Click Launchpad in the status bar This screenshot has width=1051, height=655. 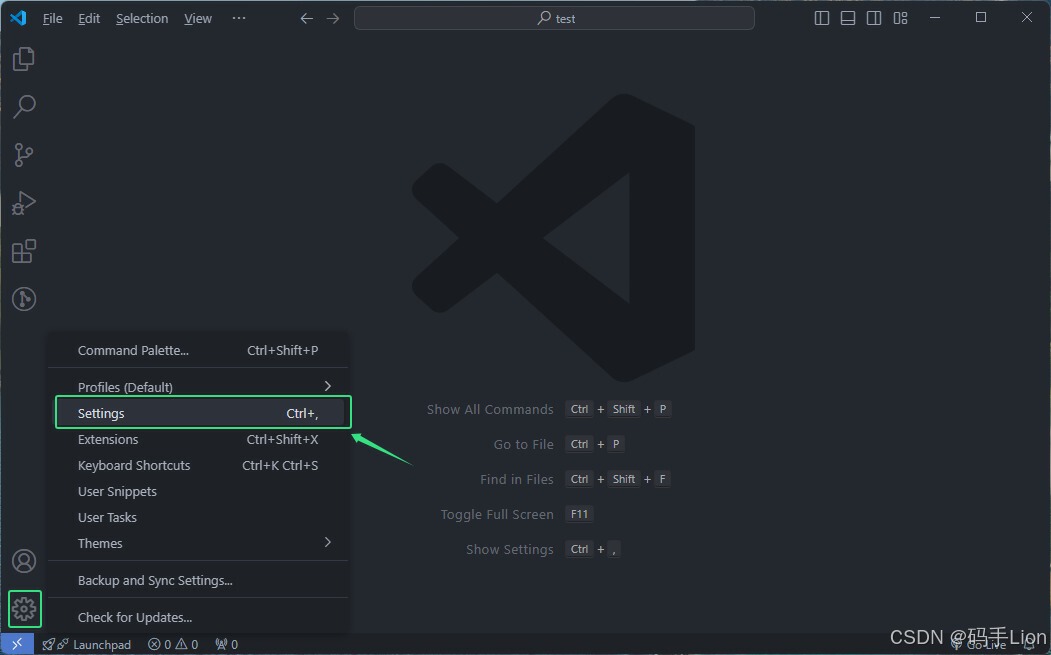[x=86, y=644]
